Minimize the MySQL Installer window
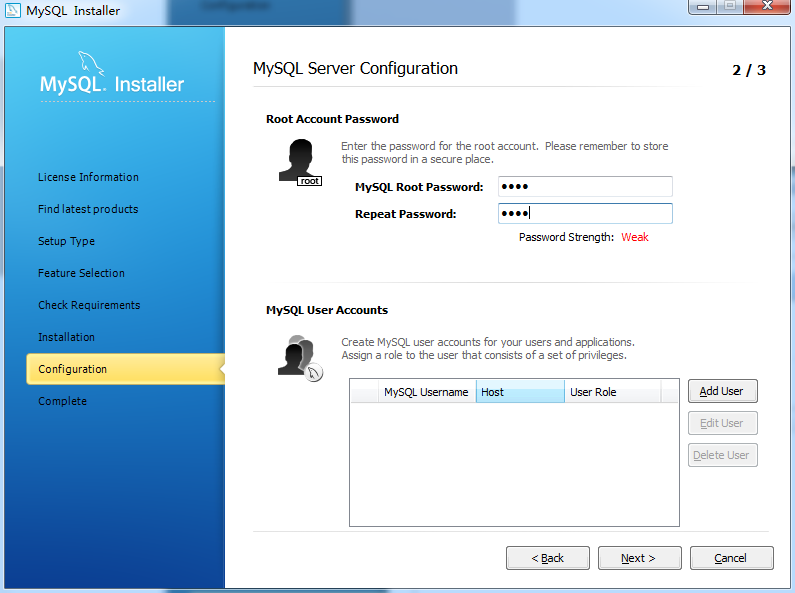 point(703,7)
